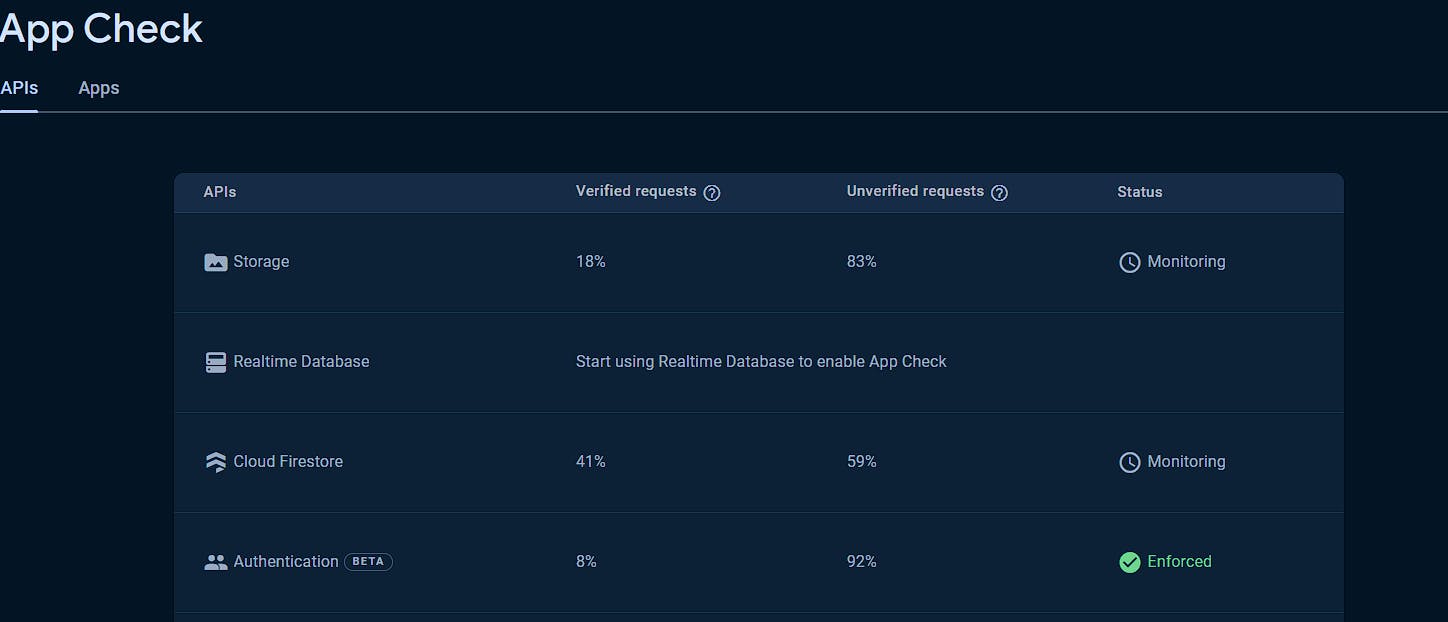The width and height of the screenshot is (1448, 622).
Task: Click the Unverified requests help icon
Action: coord(999,193)
